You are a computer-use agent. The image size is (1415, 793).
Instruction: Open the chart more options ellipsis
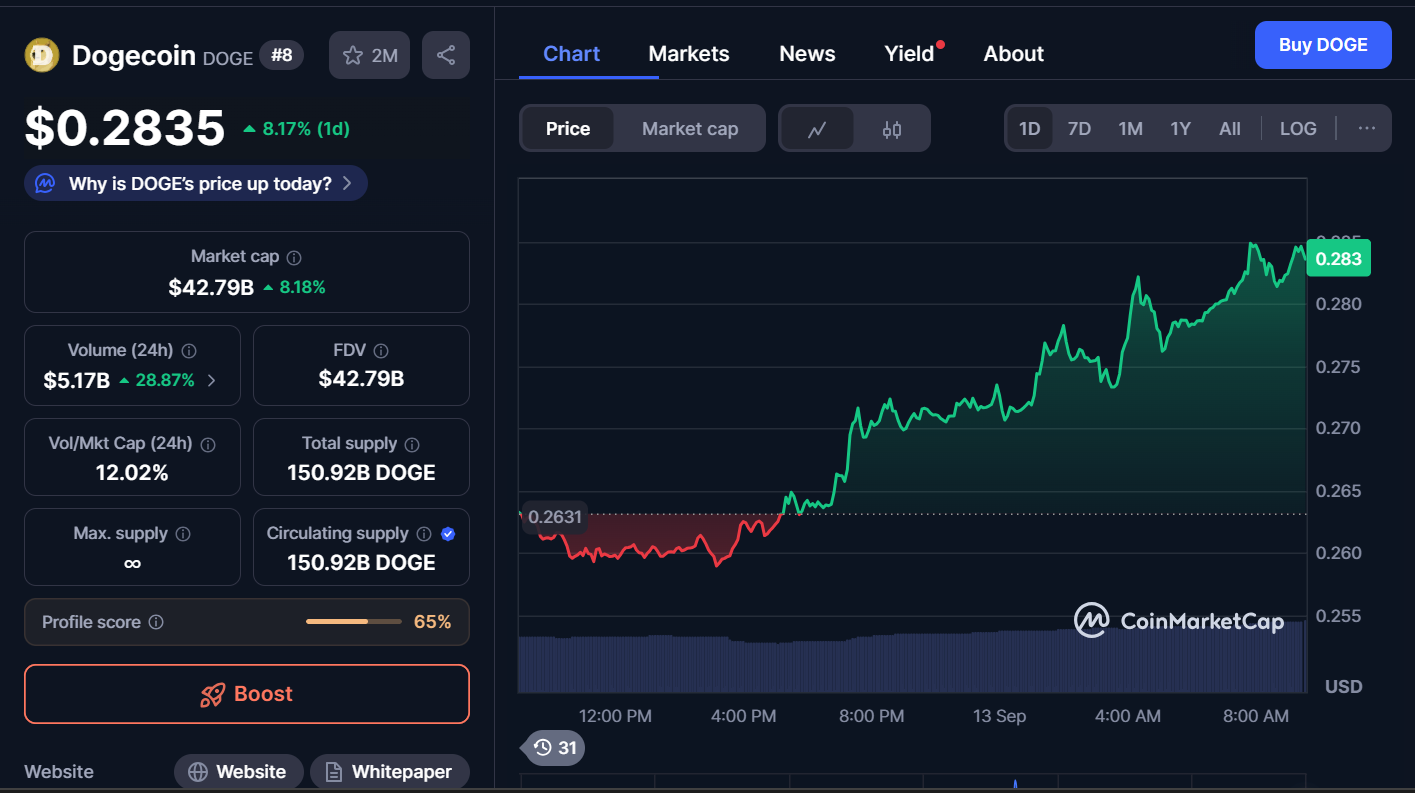point(1367,128)
